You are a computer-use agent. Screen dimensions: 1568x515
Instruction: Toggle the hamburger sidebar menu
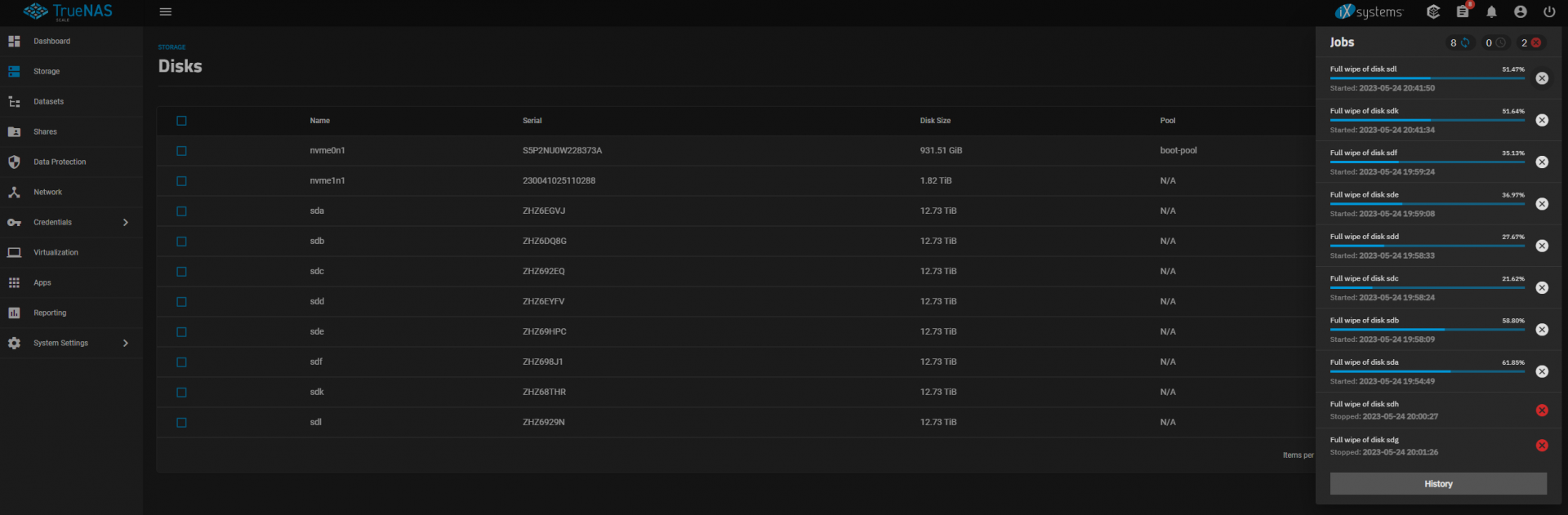click(166, 11)
